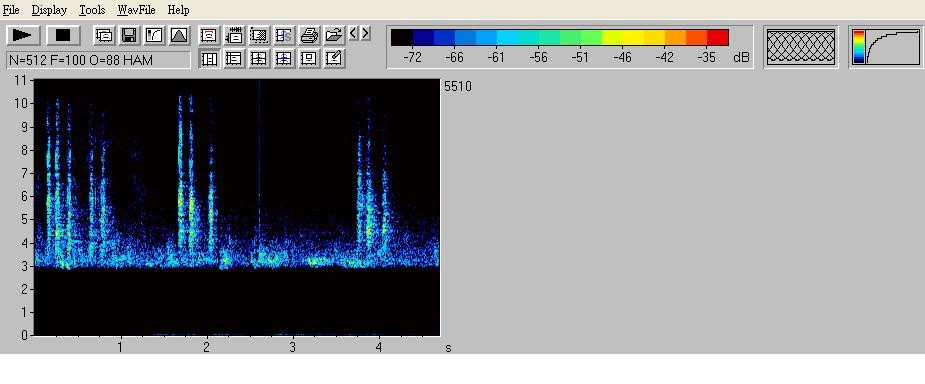
Task: Toggle the vertical line cursor button
Action: point(210,58)
